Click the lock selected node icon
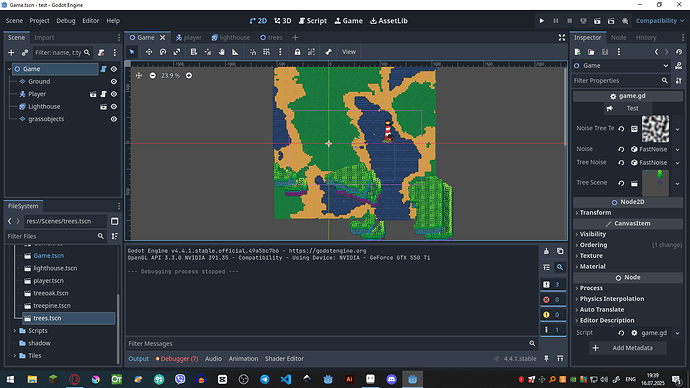 coord(297,52)
